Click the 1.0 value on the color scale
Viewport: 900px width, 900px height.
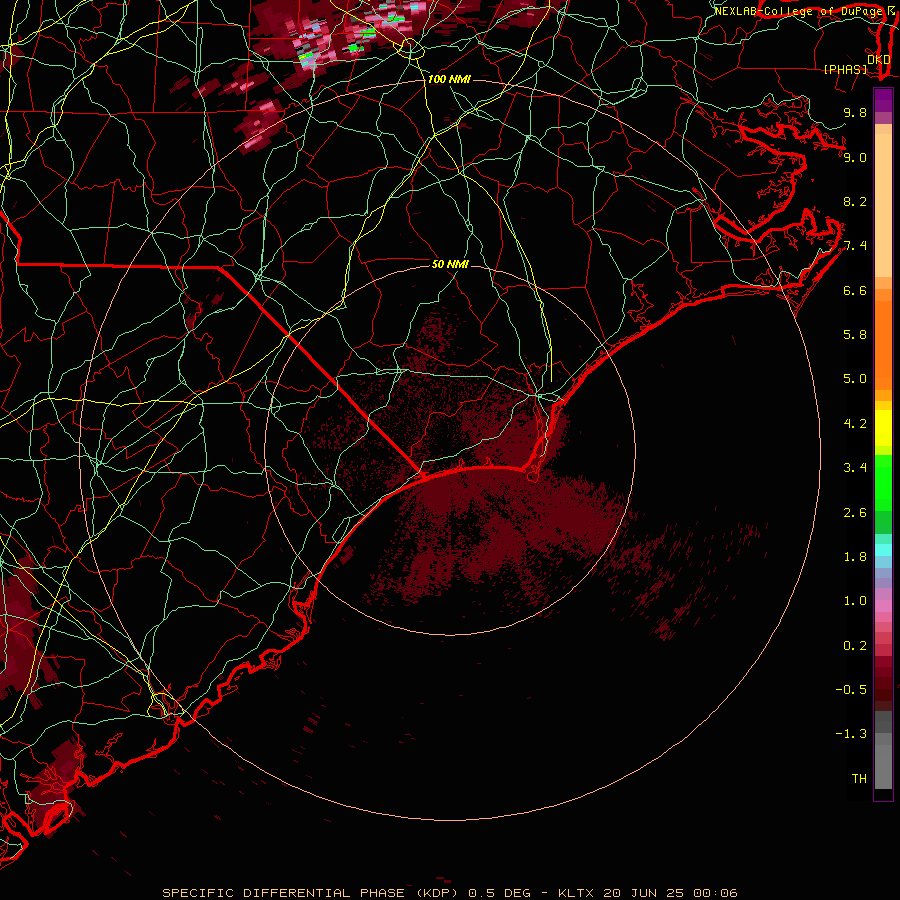tap(855, 601)
